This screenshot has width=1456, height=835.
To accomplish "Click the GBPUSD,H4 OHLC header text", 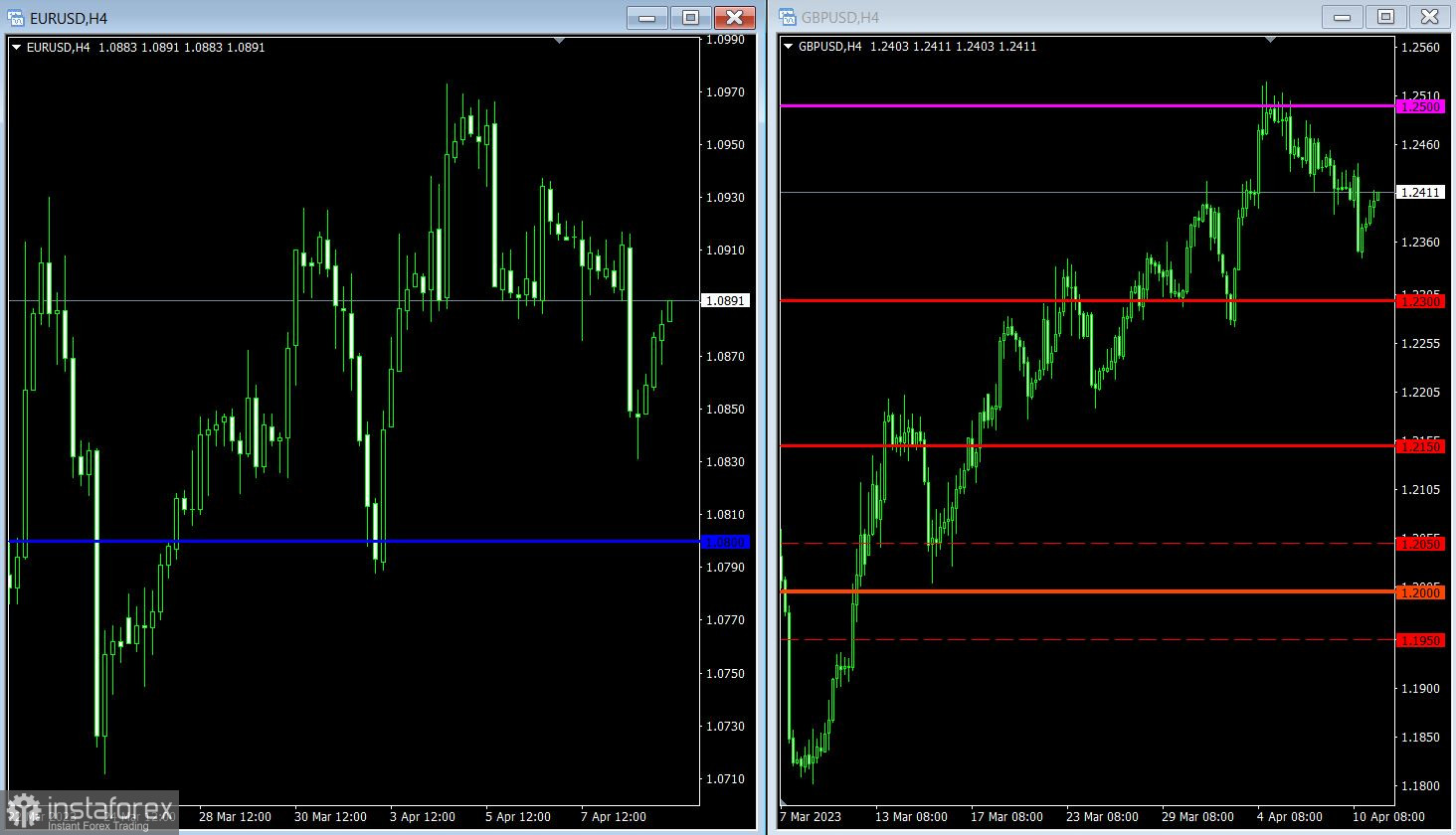I will coord(918,46).
